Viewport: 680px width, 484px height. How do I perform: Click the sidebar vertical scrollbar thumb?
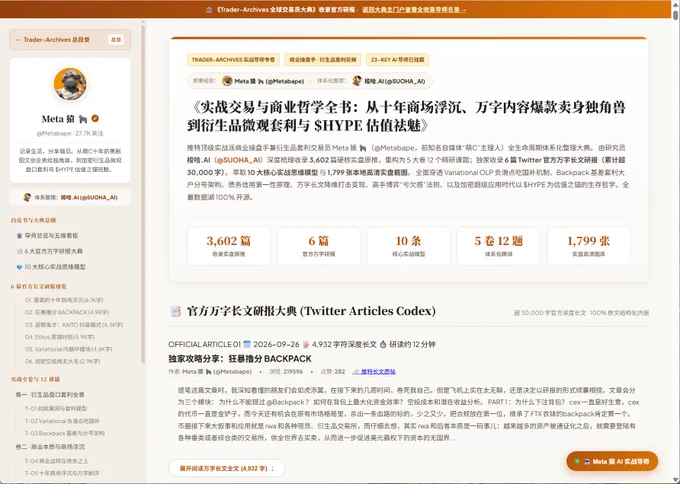tap(143, 193)
